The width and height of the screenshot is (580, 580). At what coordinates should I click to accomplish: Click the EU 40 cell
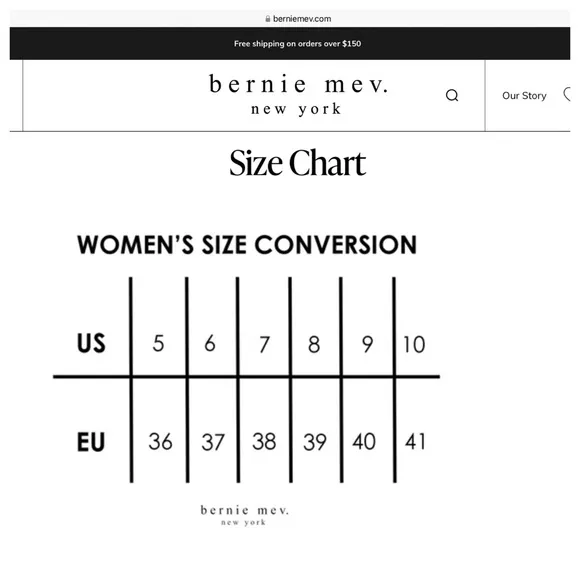tap(364, 441)
